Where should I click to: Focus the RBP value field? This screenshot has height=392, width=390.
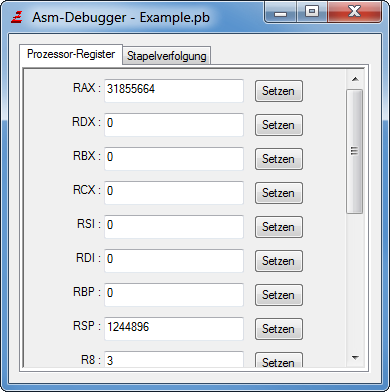tap(174, 295)
